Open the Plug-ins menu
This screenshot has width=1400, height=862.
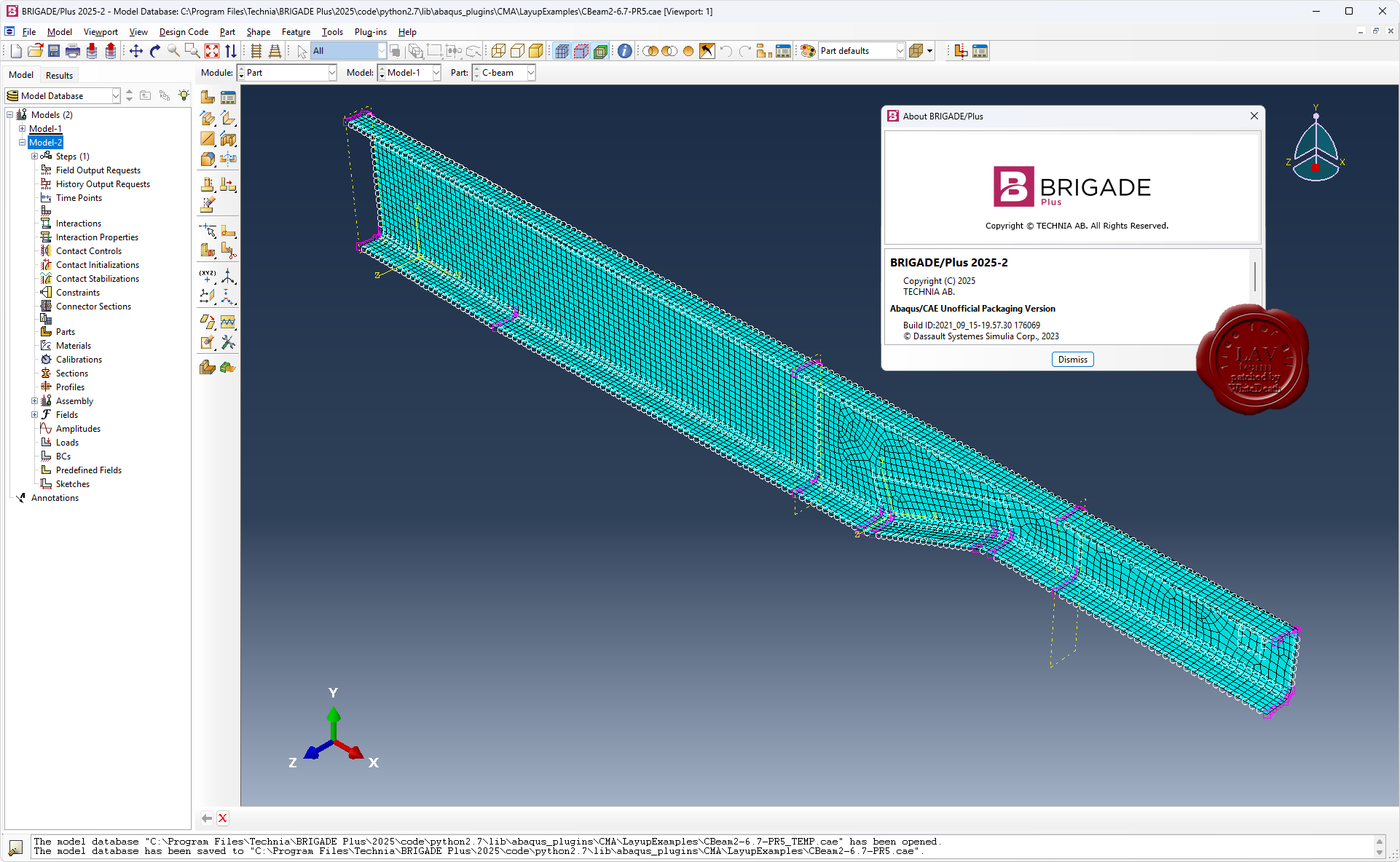coord(370,32)
